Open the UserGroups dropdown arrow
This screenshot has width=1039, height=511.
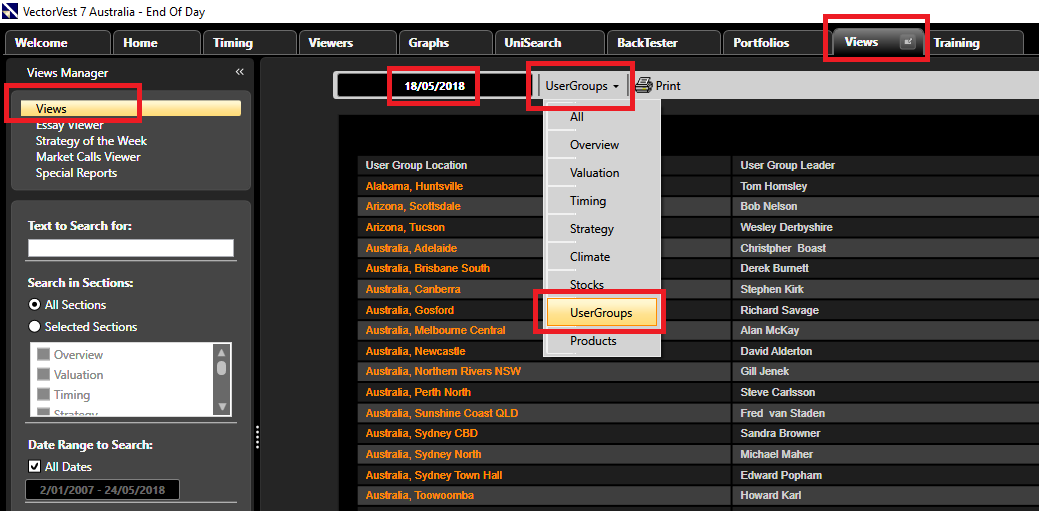pos(616,87)
